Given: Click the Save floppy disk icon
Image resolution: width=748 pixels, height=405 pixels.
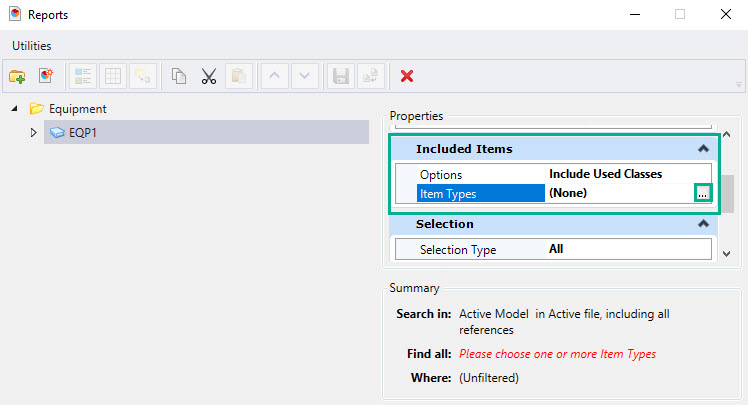Looking at the screenshot, I should coord(341,76).
